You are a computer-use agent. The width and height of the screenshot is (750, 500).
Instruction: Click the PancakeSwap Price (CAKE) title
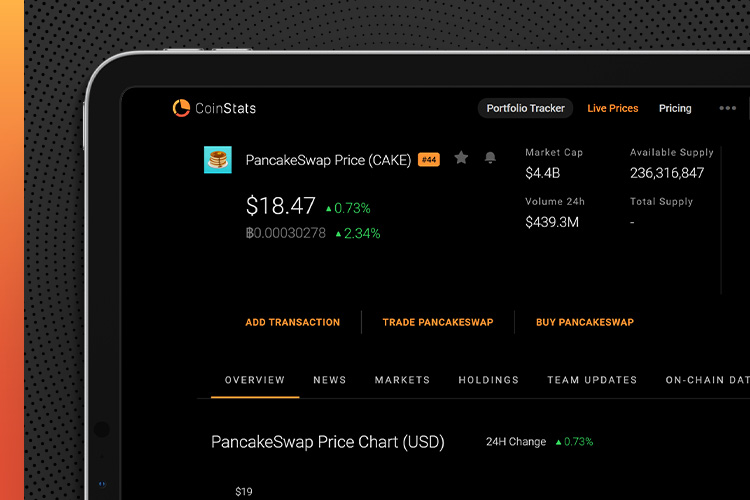[x=328, y=160]
